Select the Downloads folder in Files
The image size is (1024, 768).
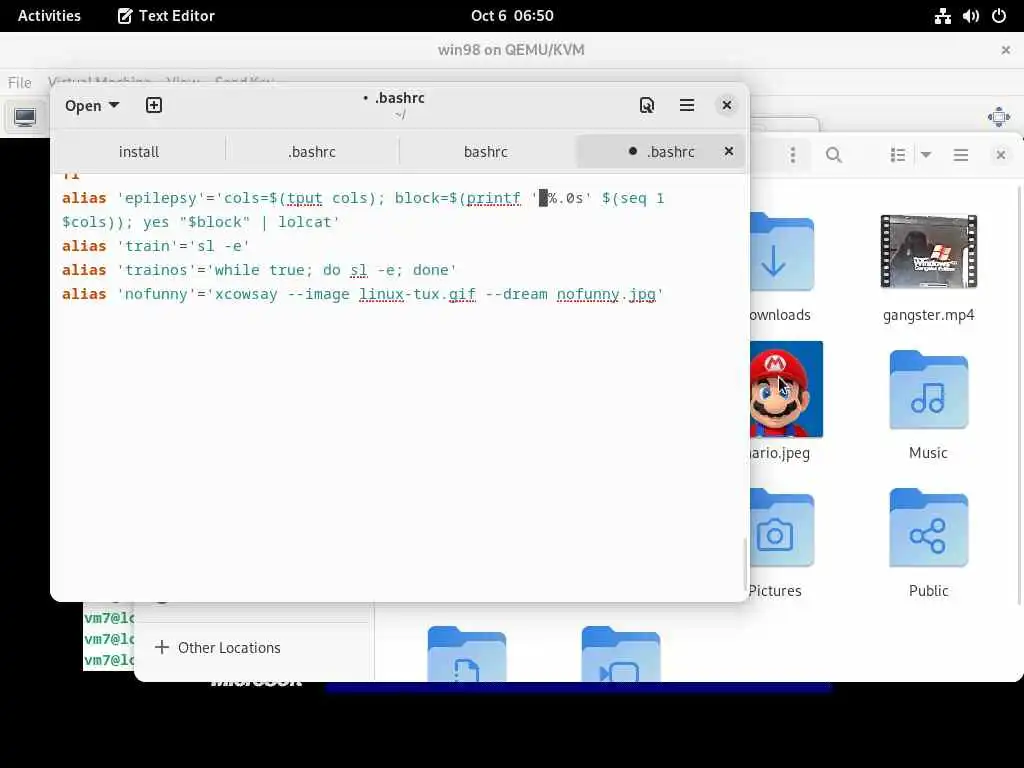pyautogui.click(x=782, y=253)
